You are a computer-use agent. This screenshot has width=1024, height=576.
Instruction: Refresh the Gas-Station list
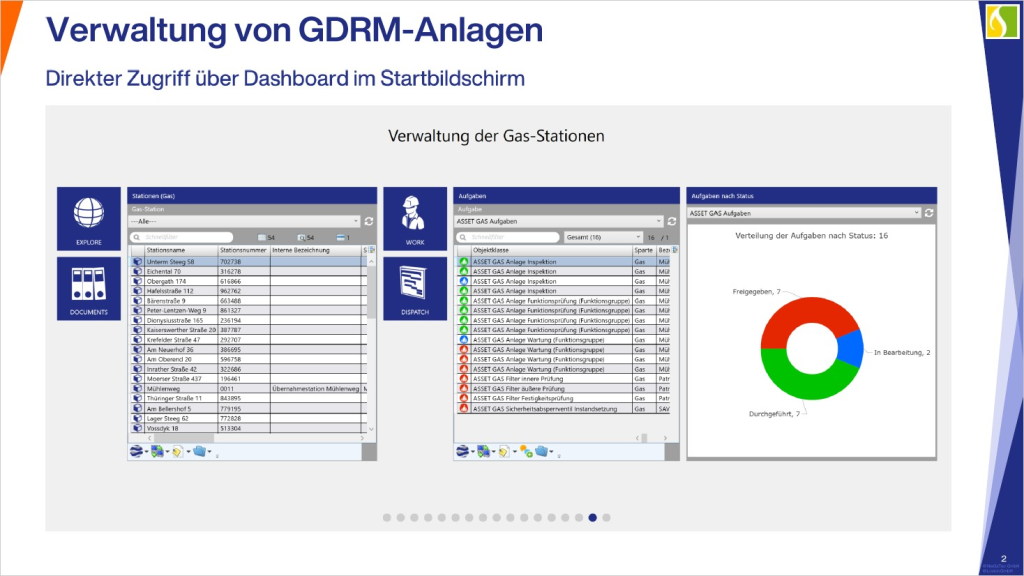[369, 222]
